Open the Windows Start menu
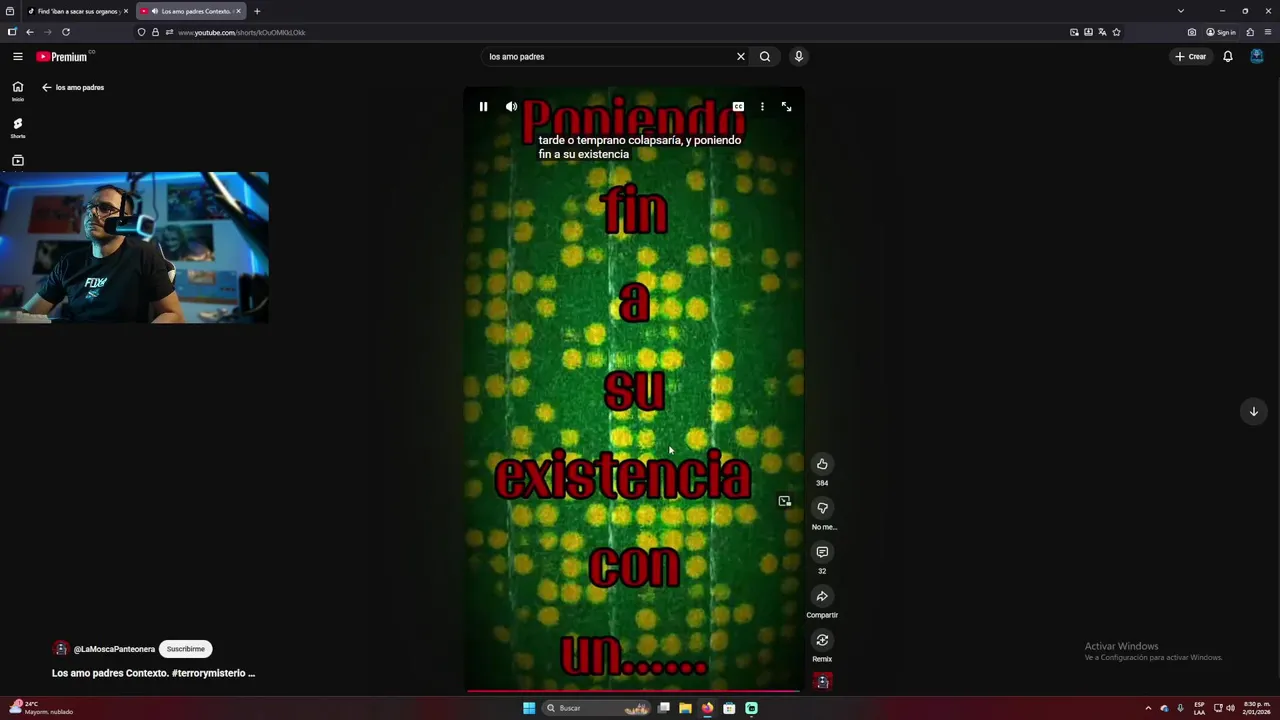Viewport: 1280px width, 720px height. click(529, 708)
